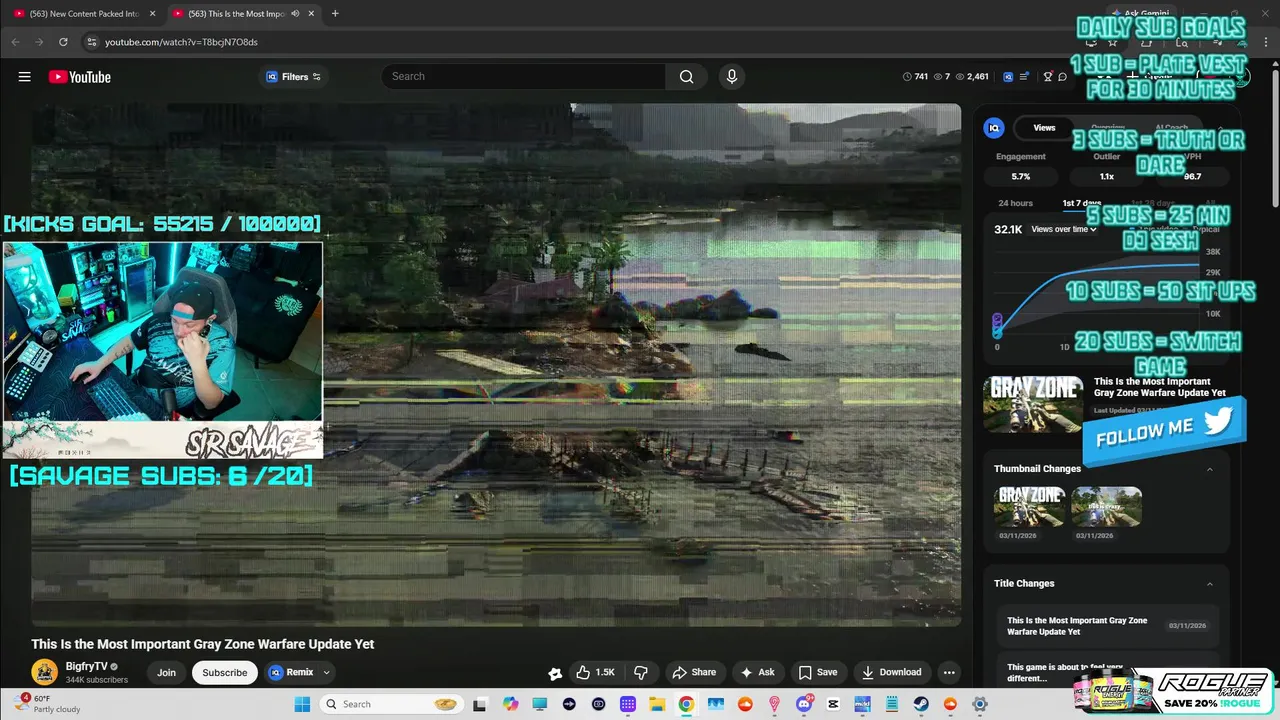Select the Views tab in vidIQ panel
The width and height of the screenshot is (1280, 720).
pos(1044,128)
